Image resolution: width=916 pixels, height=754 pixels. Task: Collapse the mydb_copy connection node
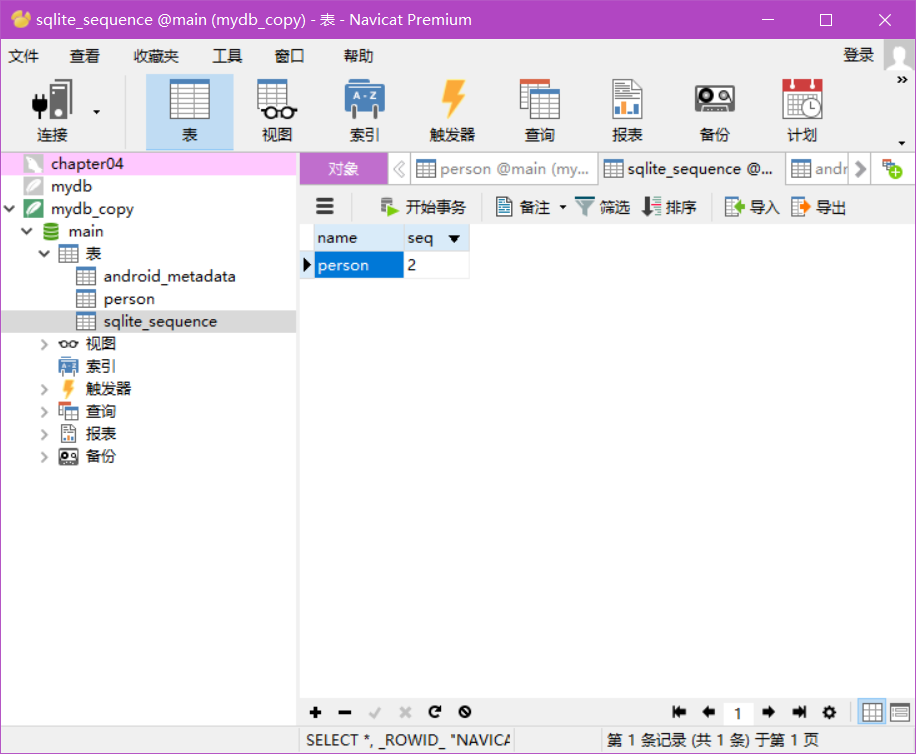[x=9, y=209]
